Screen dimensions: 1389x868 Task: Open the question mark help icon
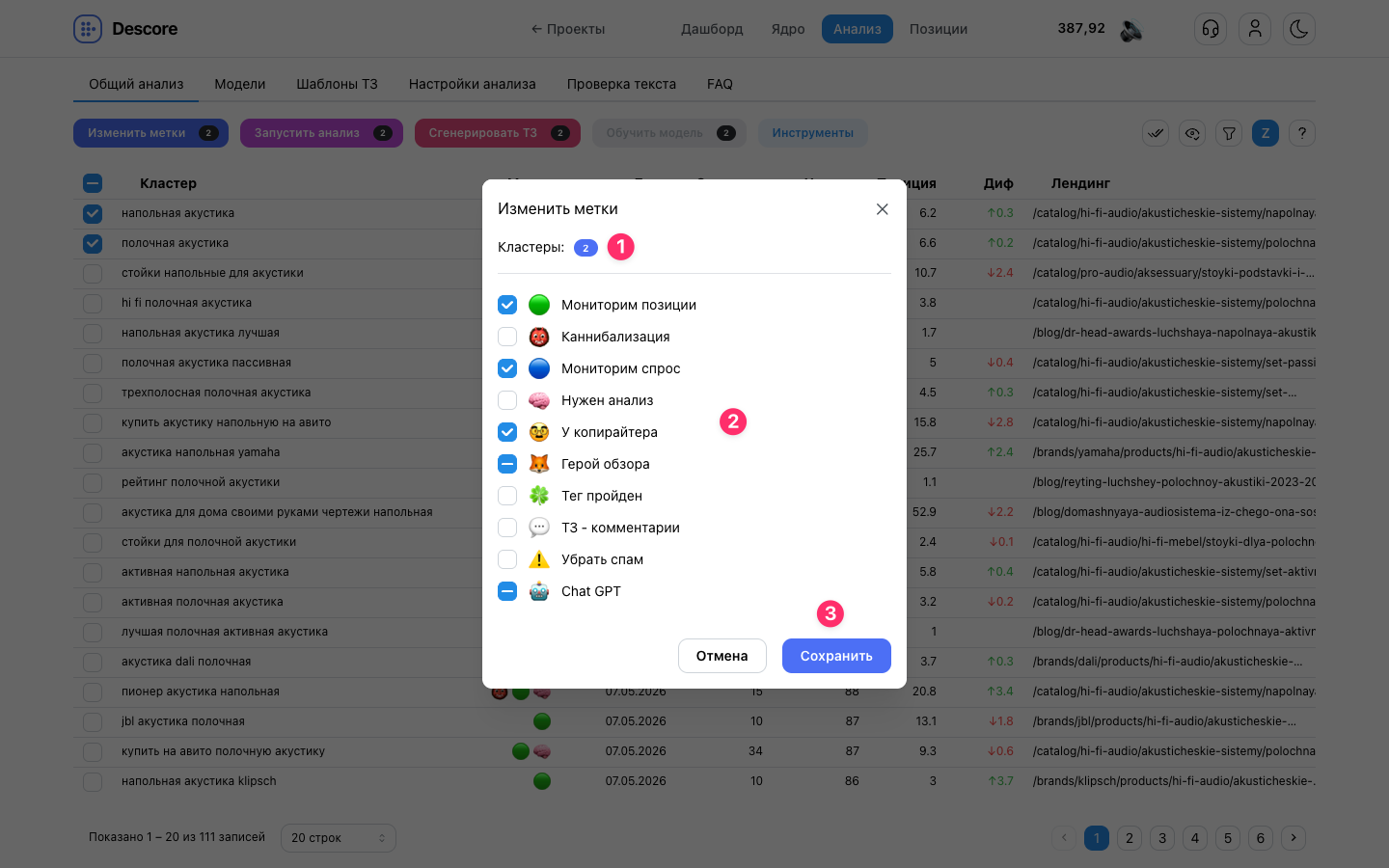[1302, 133]
